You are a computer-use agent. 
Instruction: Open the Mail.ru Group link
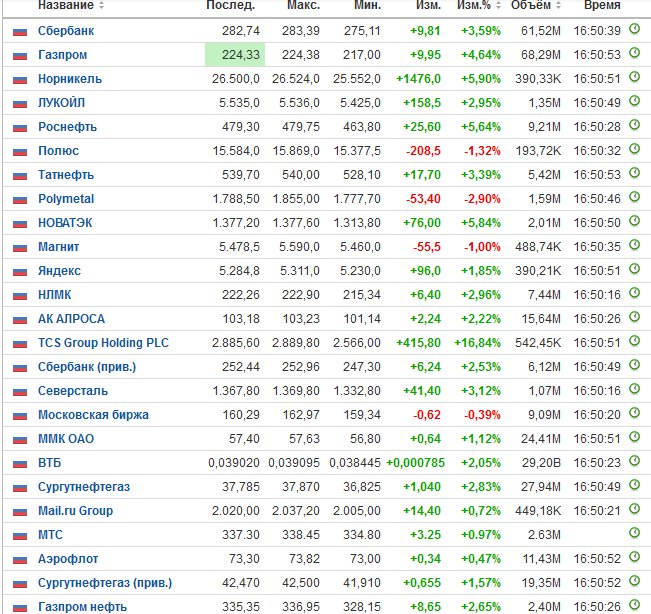tap(75, 511)
